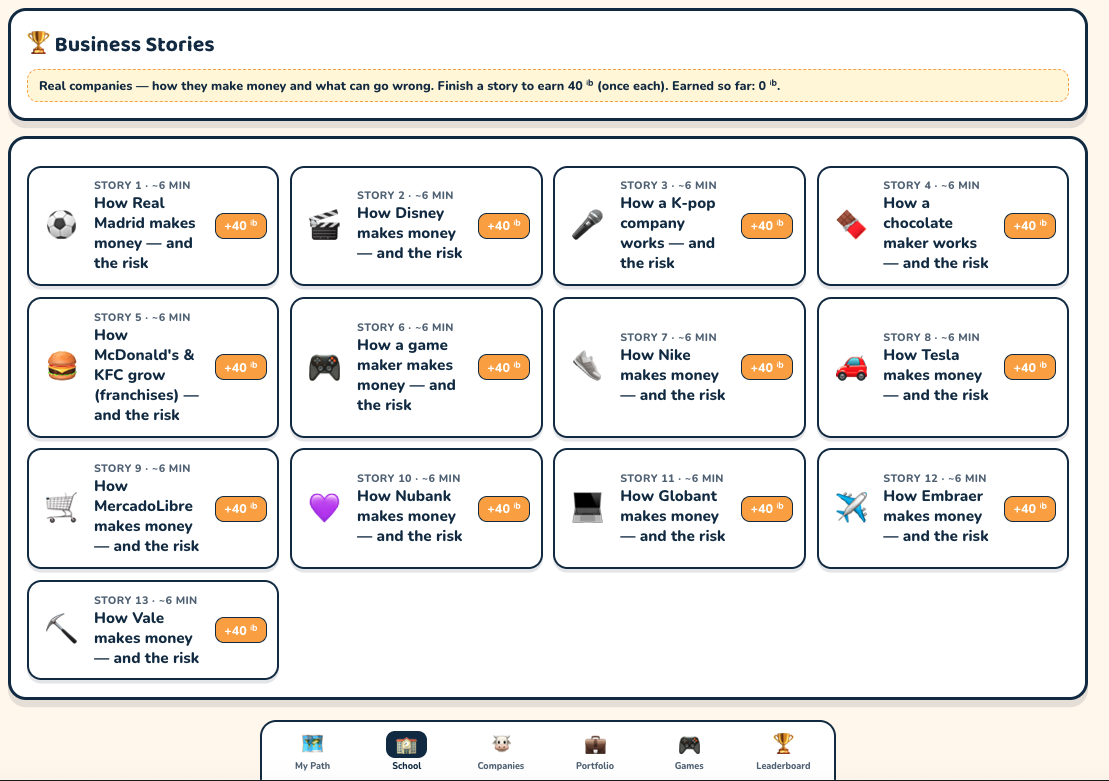Click the "STORY 7 · ~6 MIN" label
The width and height of the screenshot is (1109, 781).
tap(668, 337)
